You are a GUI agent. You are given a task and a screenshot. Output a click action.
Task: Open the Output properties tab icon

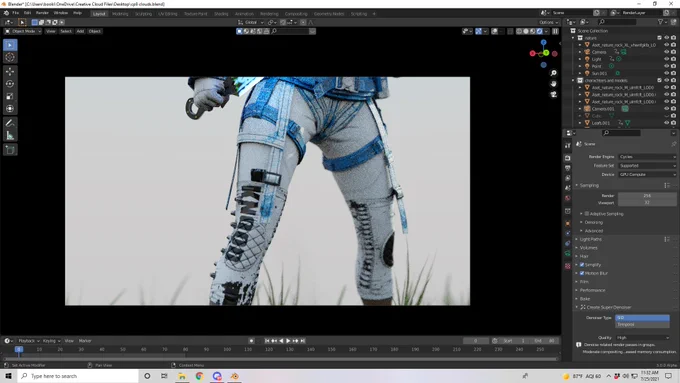pyautogui.click(x=568, y=168)
